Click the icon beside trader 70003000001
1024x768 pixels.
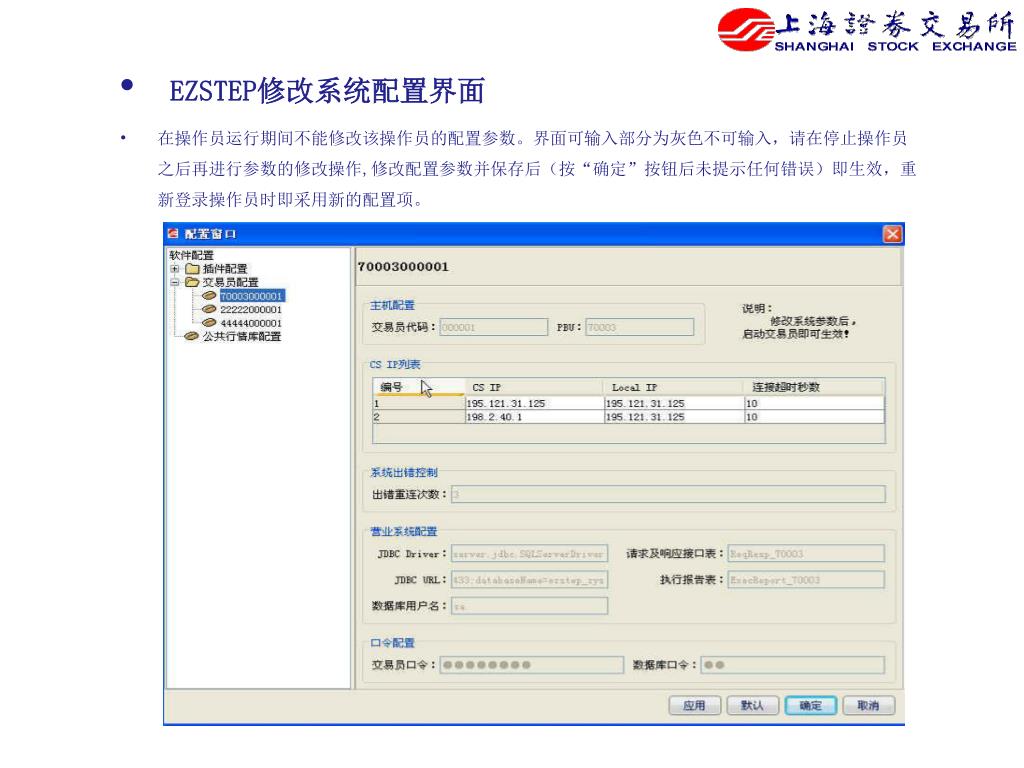(x=209, y=296)
